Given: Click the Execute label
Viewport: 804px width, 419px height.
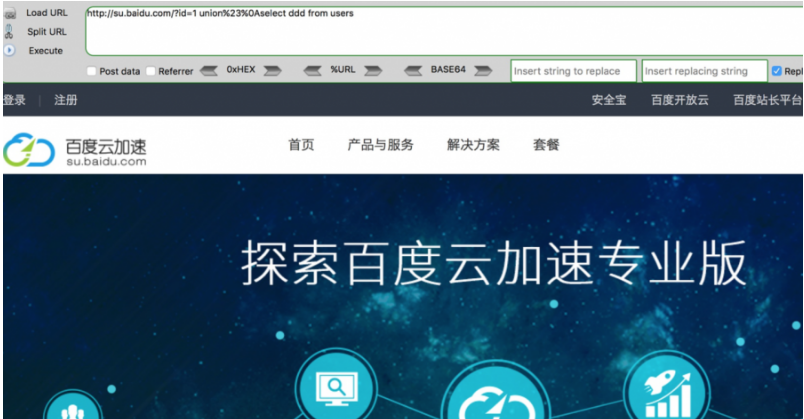Looking at the screenshot, I should tap(46, 51).
